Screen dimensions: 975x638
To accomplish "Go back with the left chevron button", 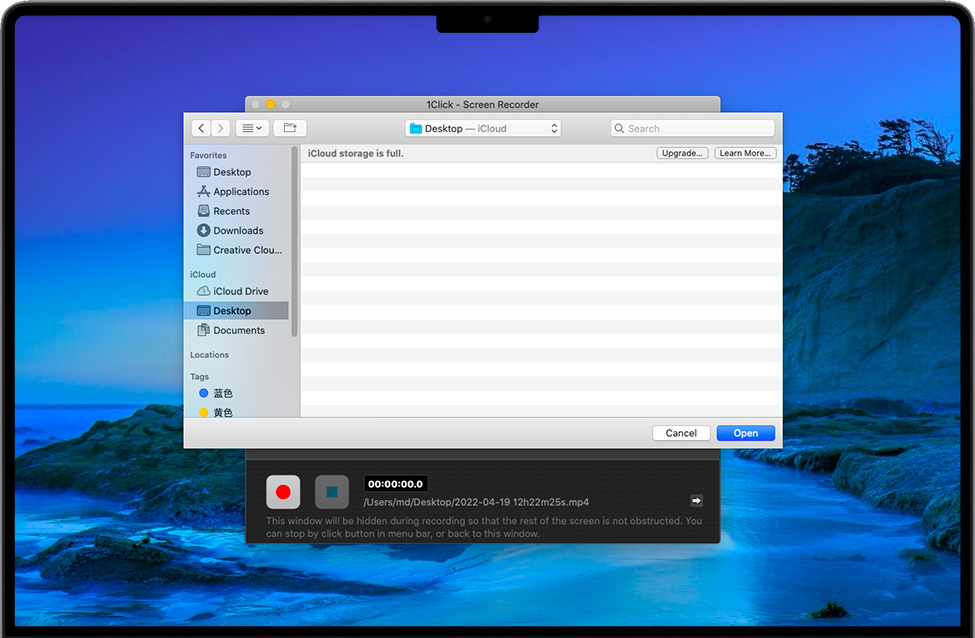I will (x=201, y=128).
